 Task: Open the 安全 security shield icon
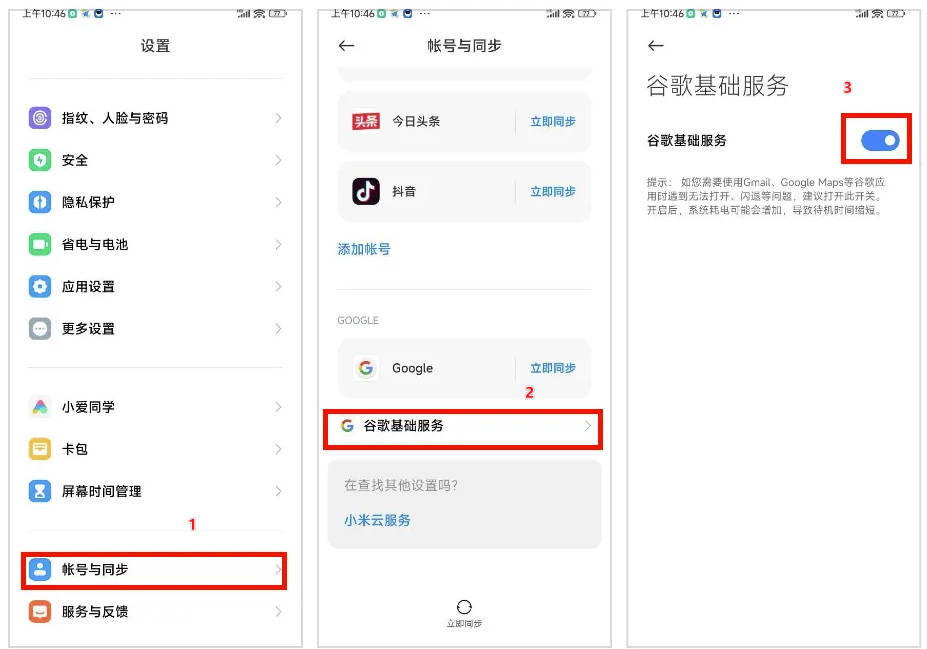(40, 160)
